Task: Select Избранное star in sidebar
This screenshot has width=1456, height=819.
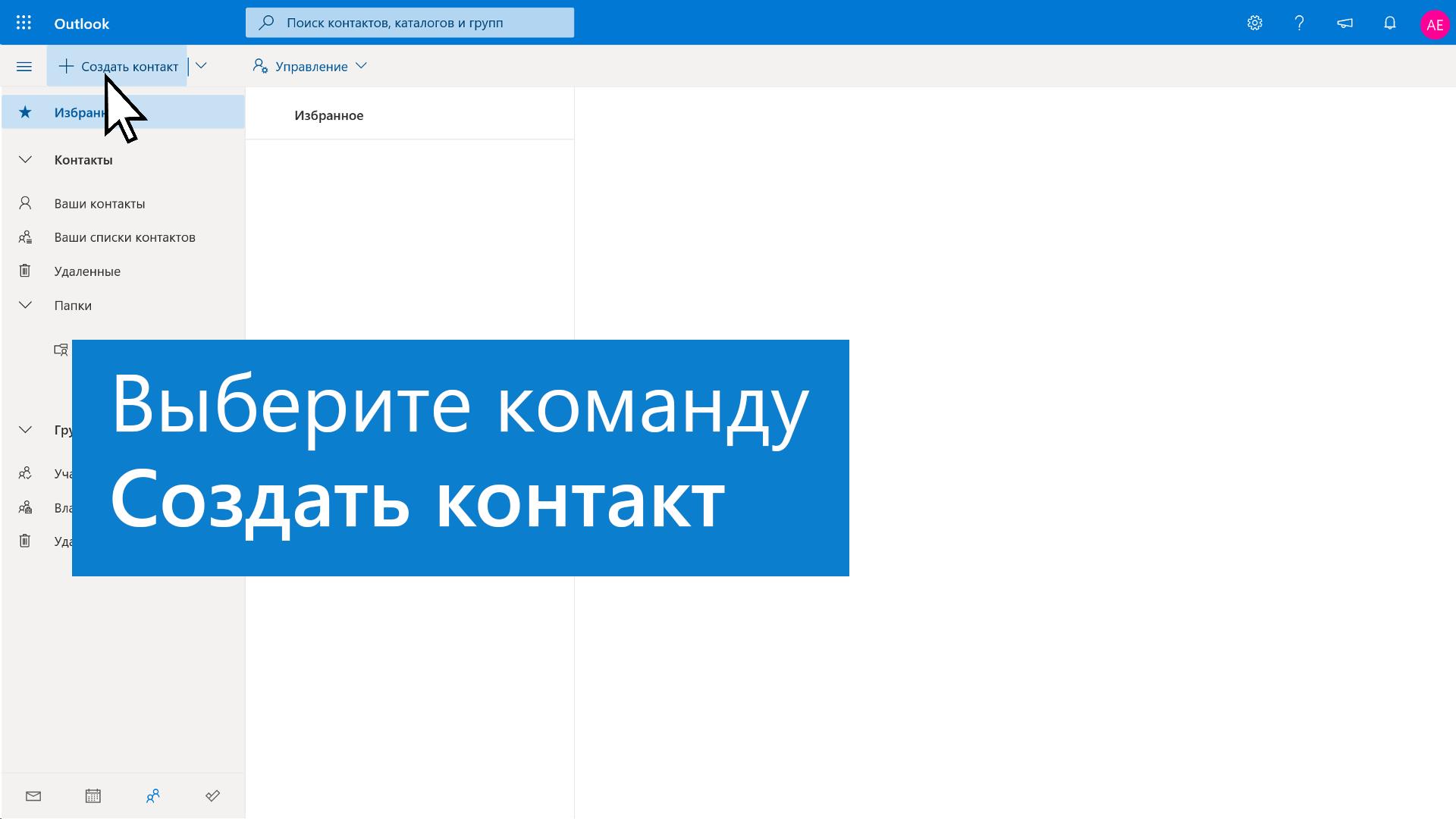Action: point(25,112)
